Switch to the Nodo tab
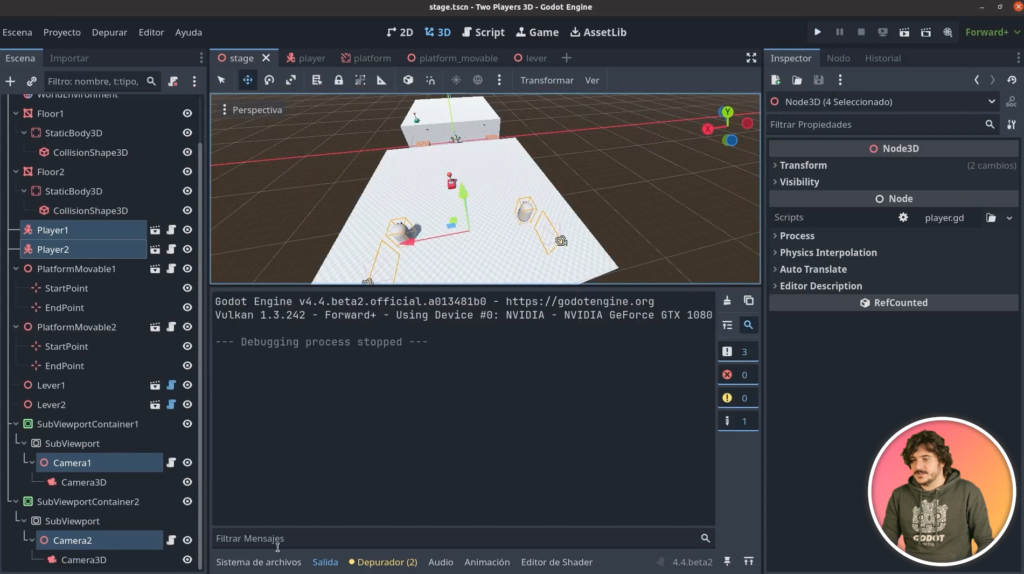Viewport: 1024px width, 574px height. coord(838,58)
